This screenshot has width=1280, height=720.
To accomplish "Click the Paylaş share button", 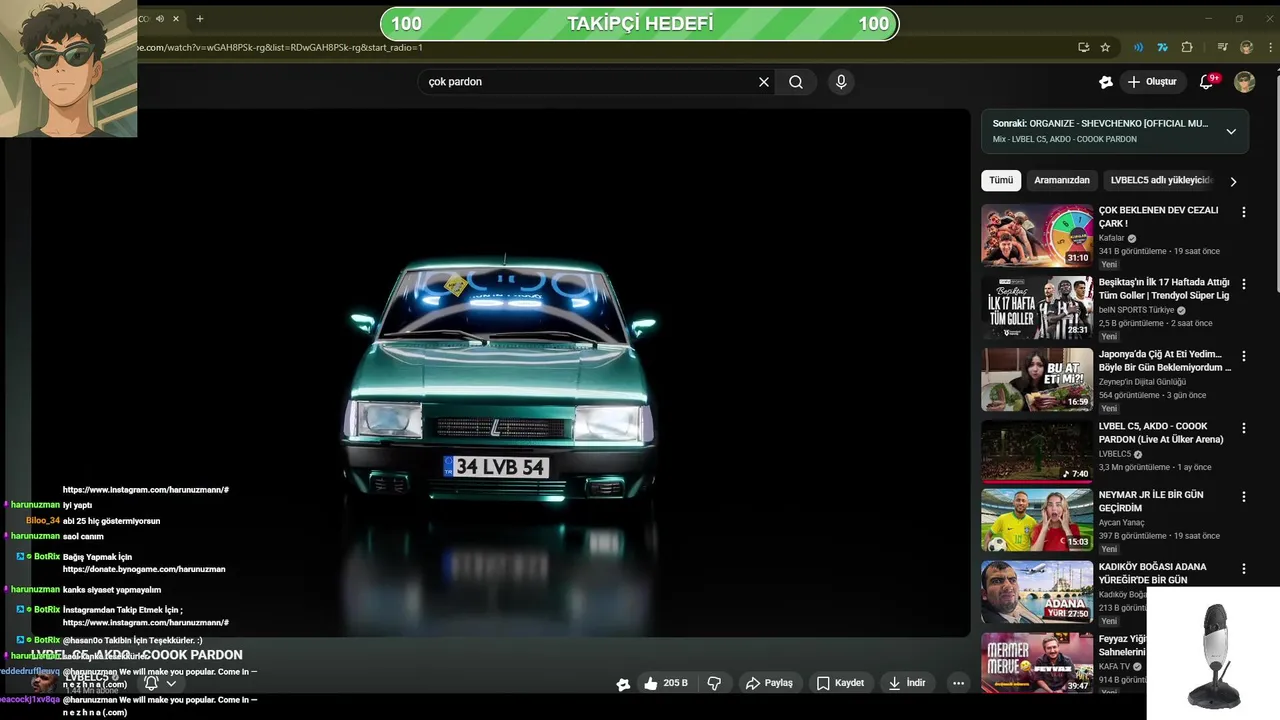I will pyautogui.click(x=769, y=683).
